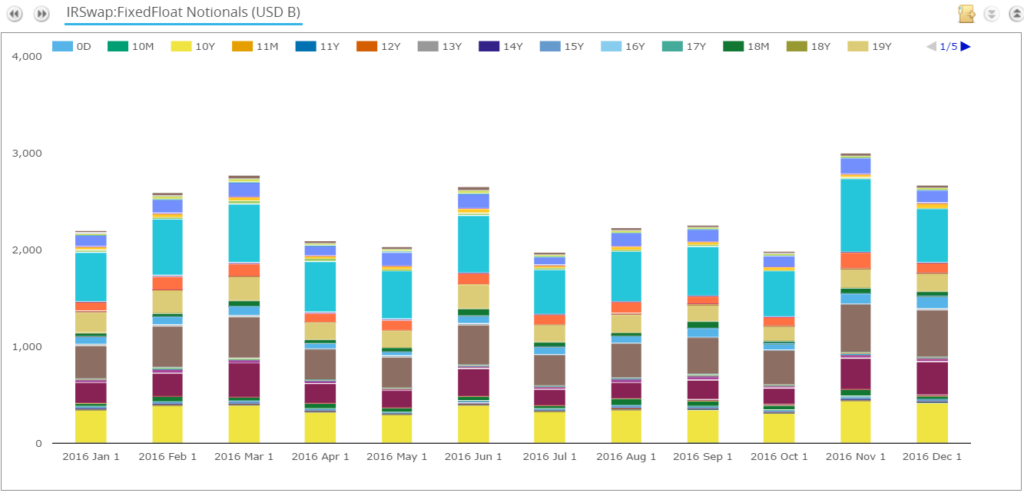1024x493 pixels.
Task: Click the rewind double-arrow icon
Action: click(x=14, y=14)
